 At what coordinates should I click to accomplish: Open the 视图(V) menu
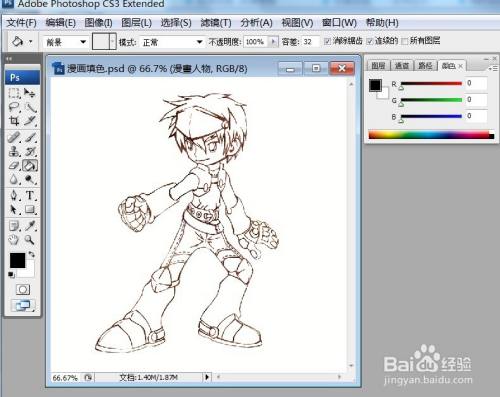[x=297, y=23]
